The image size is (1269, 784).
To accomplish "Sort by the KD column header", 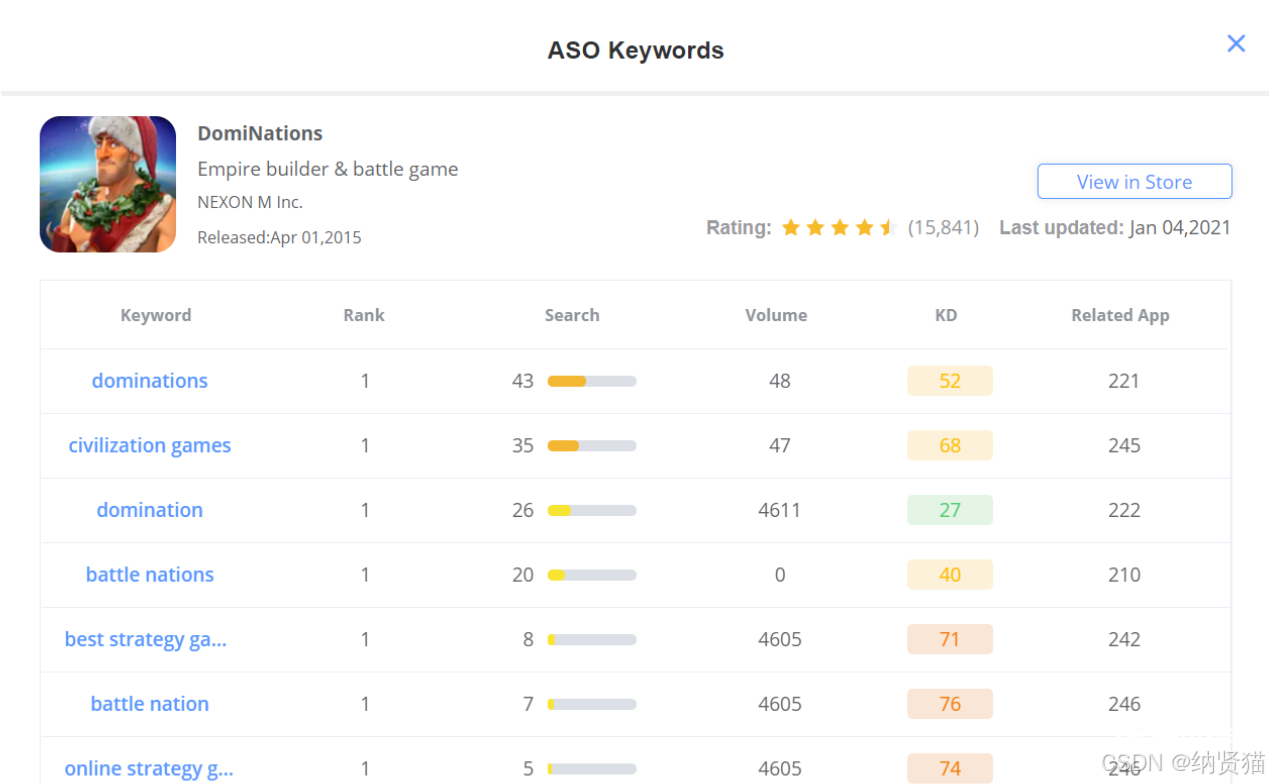I will click(x=946, y=315).
